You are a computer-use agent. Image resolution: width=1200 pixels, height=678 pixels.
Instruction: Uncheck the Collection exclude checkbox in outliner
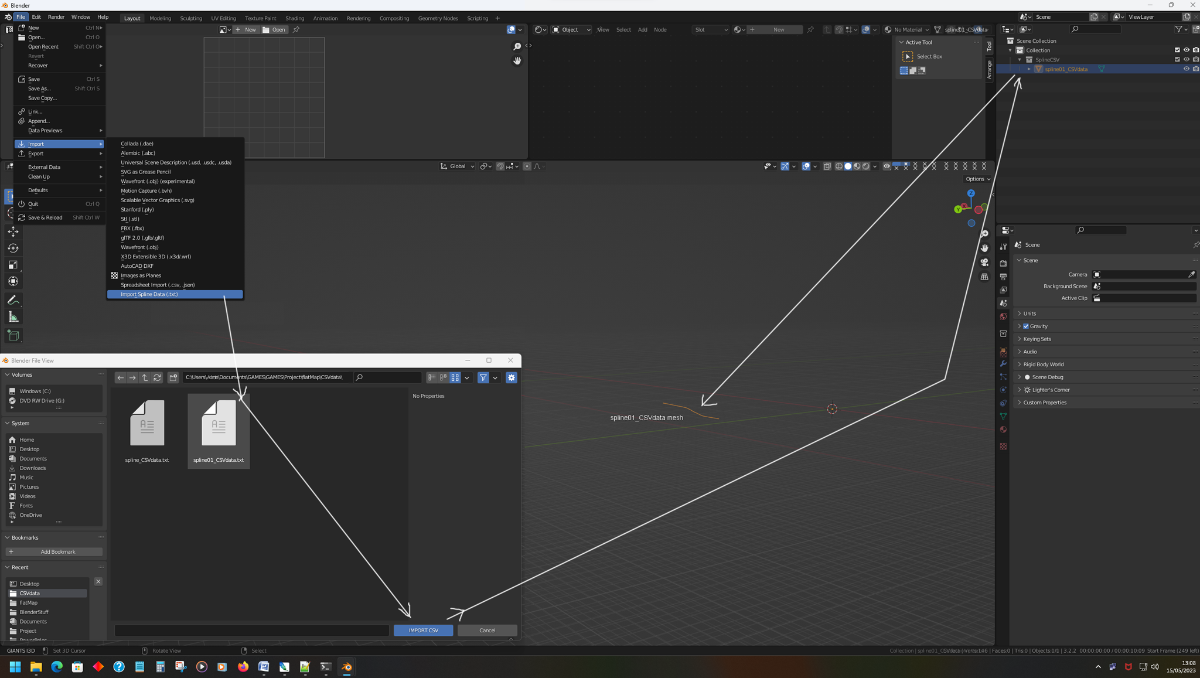pyautogui.click(x=1177, y=50)
